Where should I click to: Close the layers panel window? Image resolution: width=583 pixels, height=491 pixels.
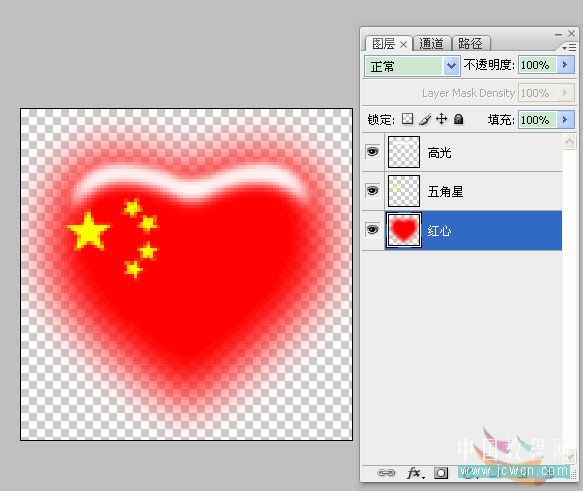tap(571, 33)
